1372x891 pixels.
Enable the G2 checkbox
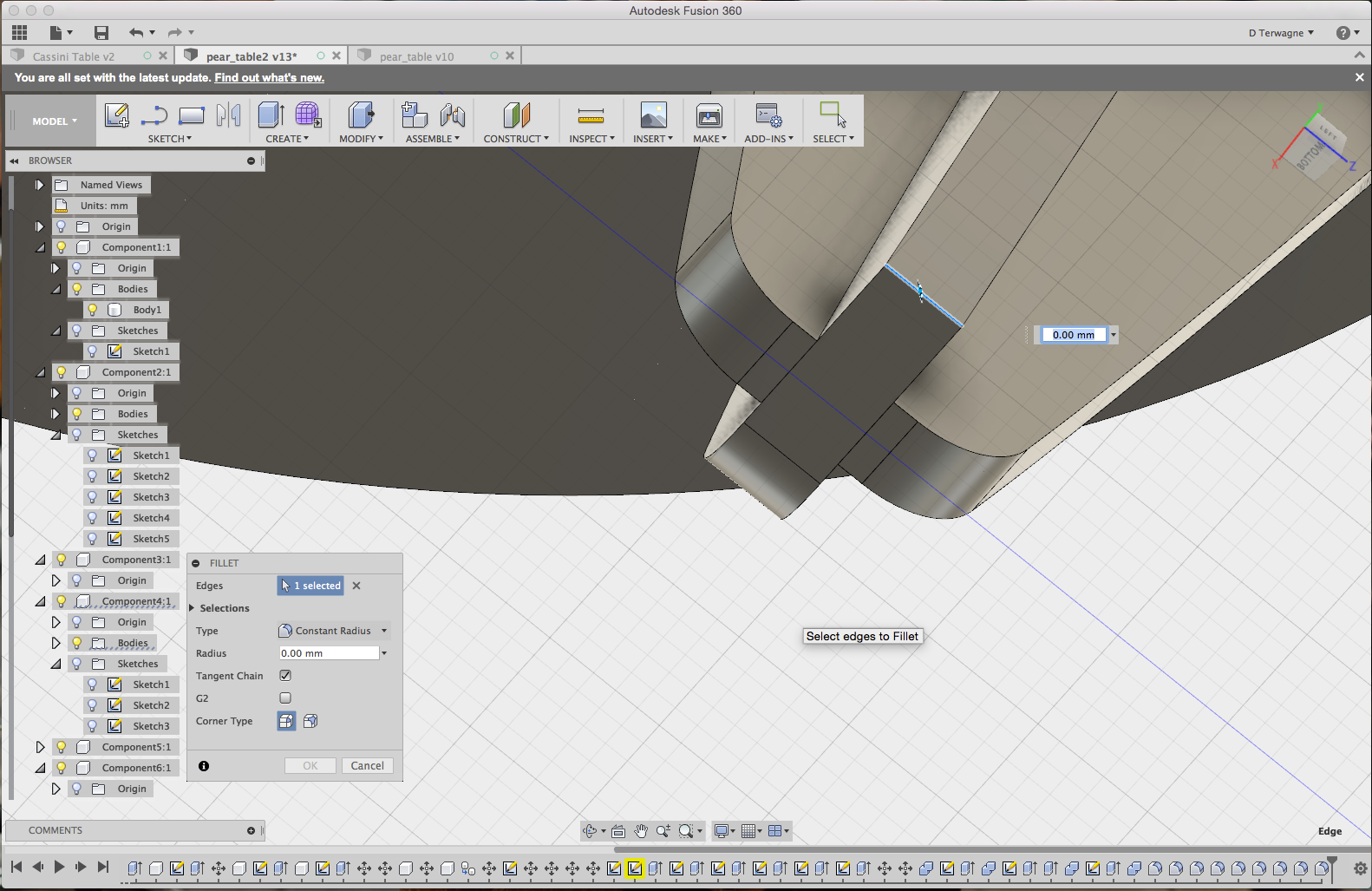coord(285,698)
